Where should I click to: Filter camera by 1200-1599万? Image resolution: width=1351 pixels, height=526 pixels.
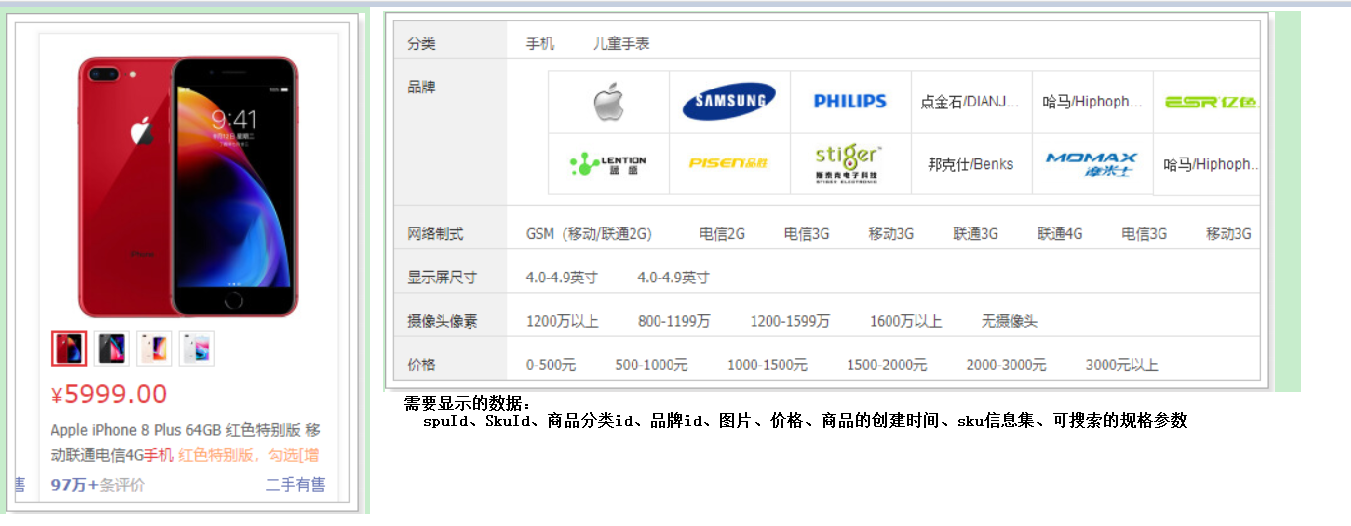pyautogui.click(x=790, y=321)
